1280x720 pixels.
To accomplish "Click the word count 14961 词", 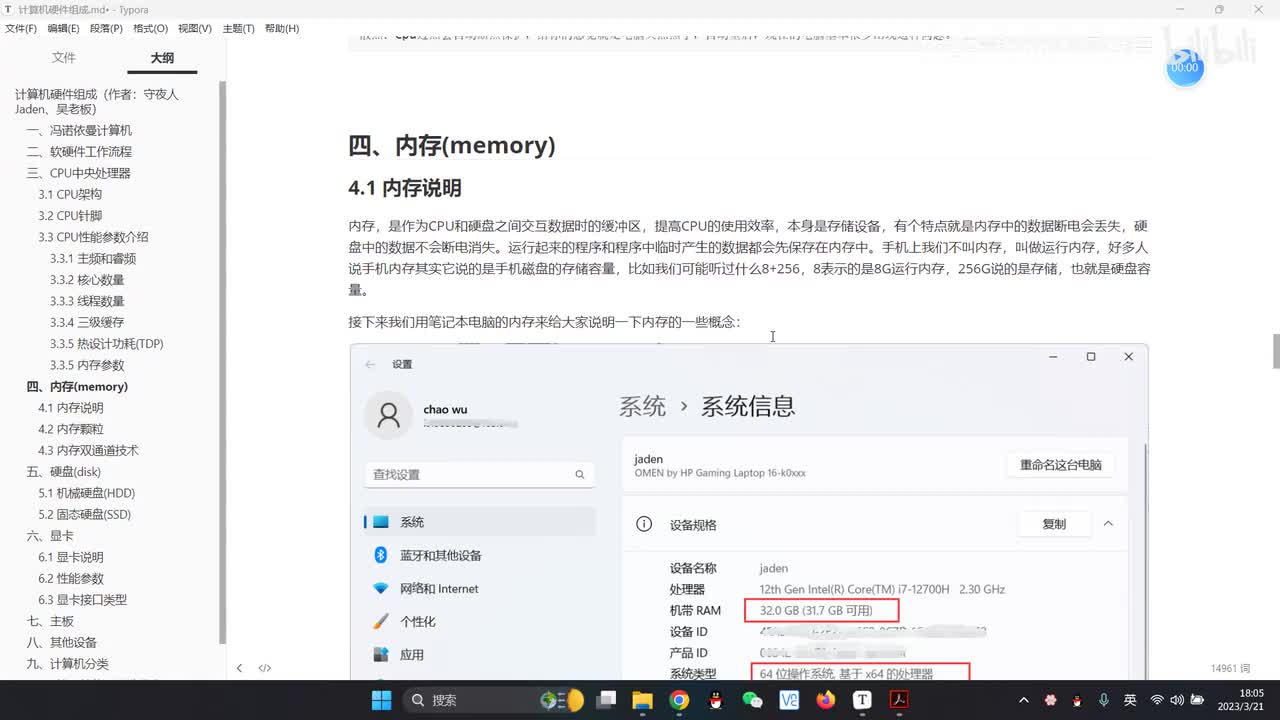I will click(x=1231, y=668).
